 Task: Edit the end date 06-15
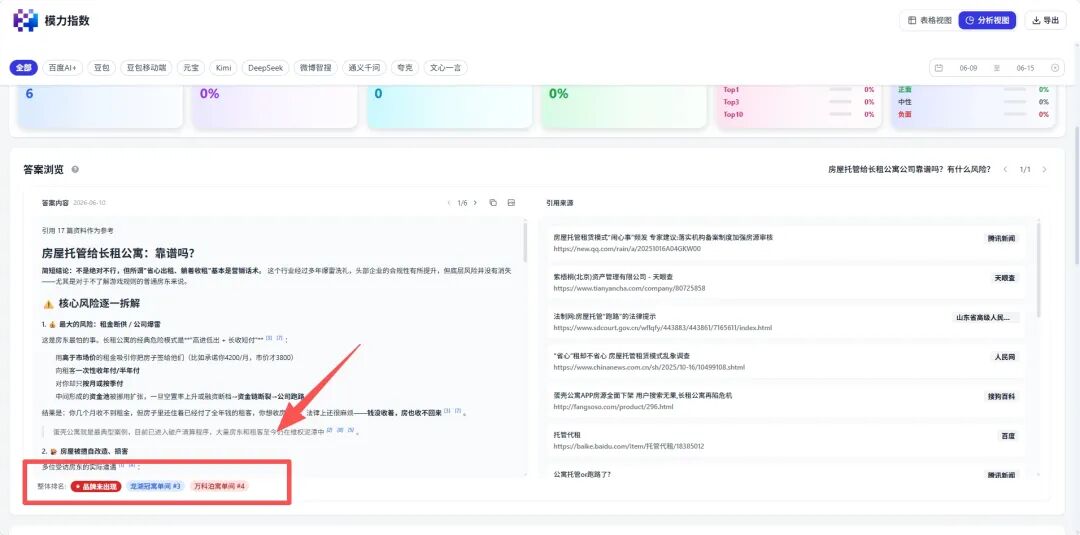click(x=1025, y=67)
